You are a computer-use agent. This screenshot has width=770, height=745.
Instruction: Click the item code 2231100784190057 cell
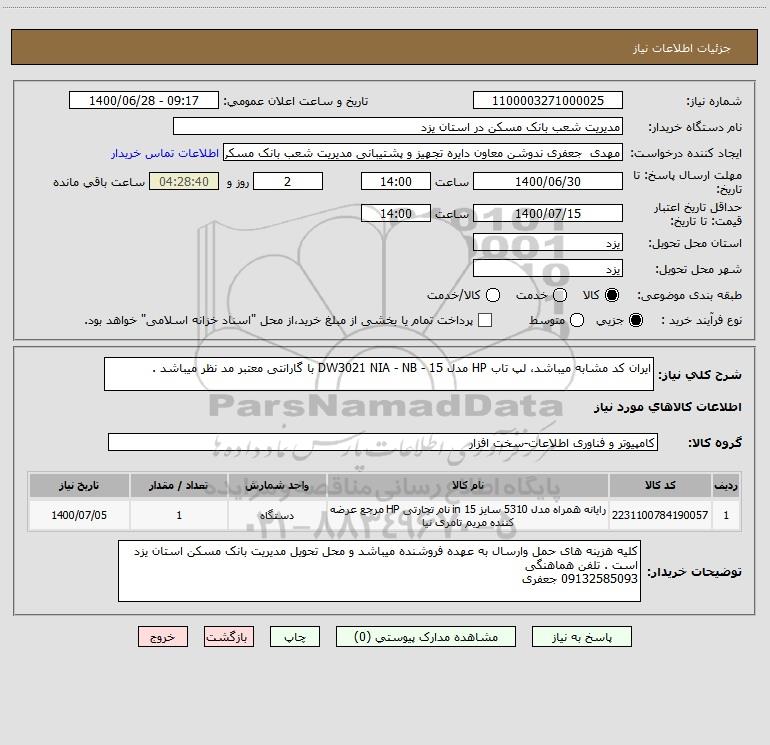(x=660, y=515)
